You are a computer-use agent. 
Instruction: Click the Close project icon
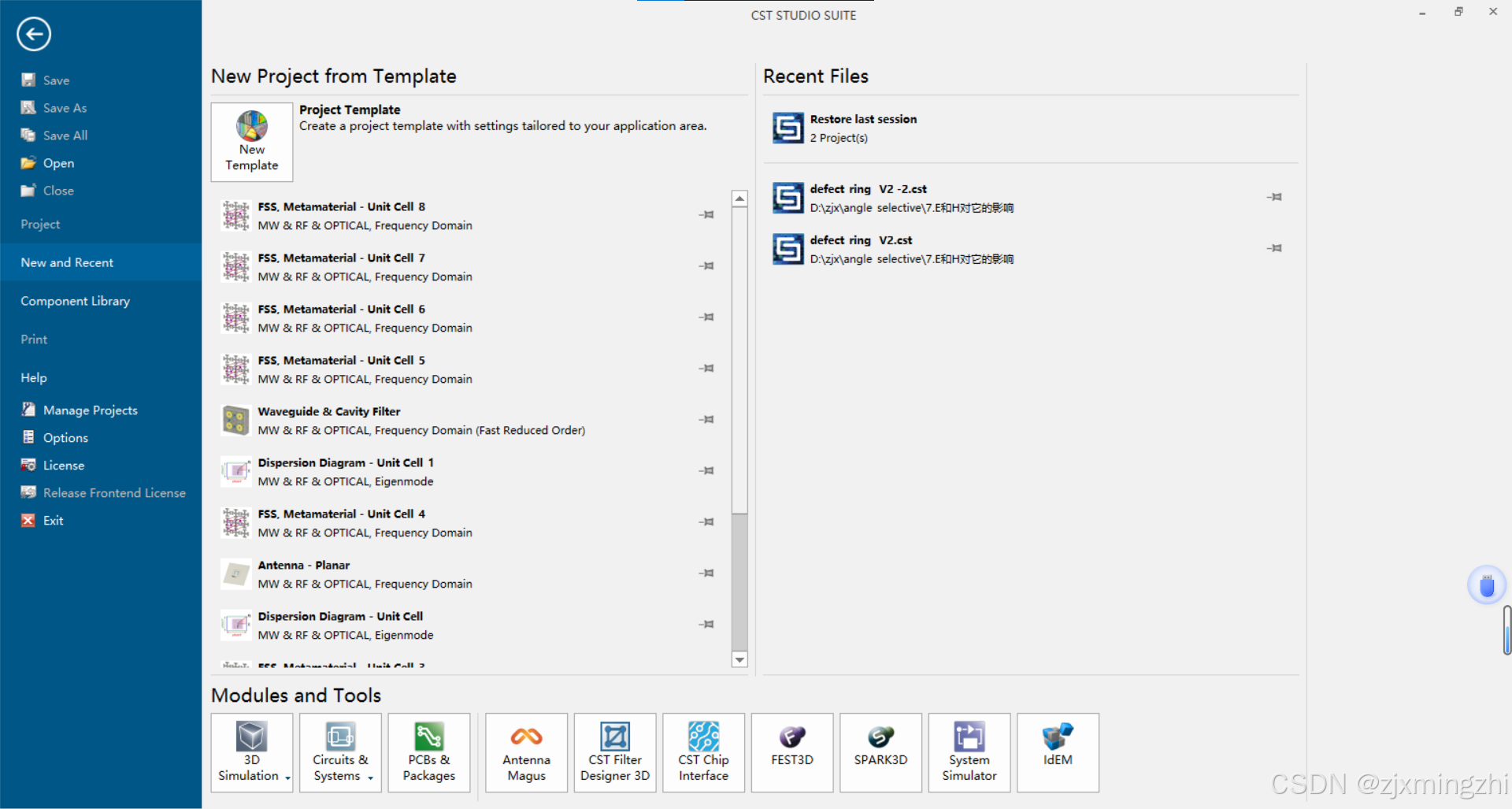pyautogui.click(x=28, y=190)
